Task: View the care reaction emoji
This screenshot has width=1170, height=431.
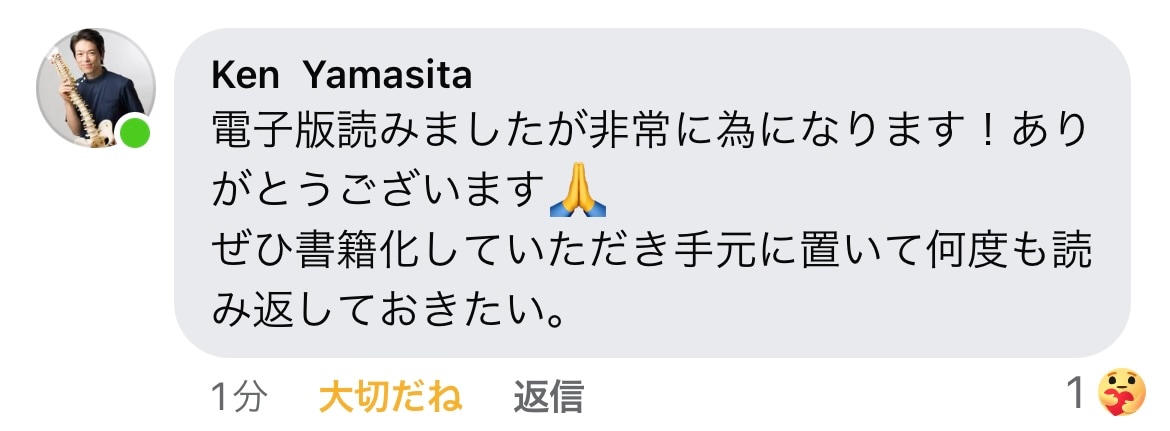Action: (x=1121, y=392)
